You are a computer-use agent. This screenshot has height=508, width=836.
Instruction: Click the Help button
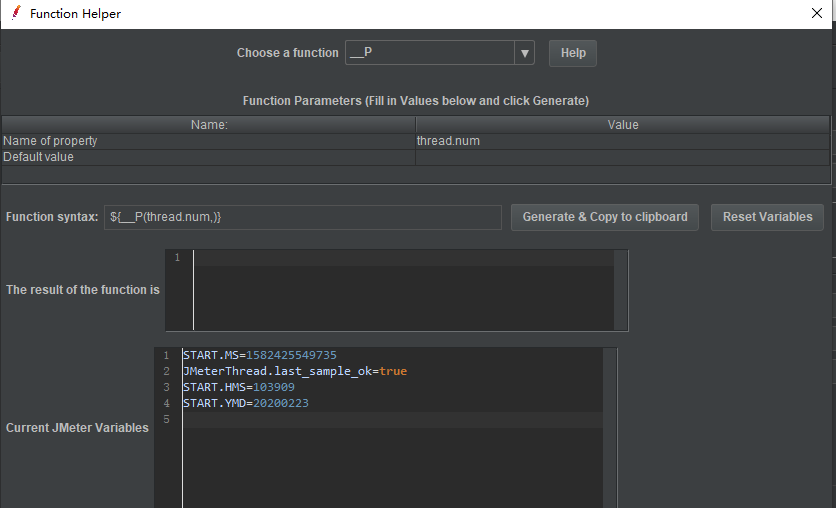[573, 53]
